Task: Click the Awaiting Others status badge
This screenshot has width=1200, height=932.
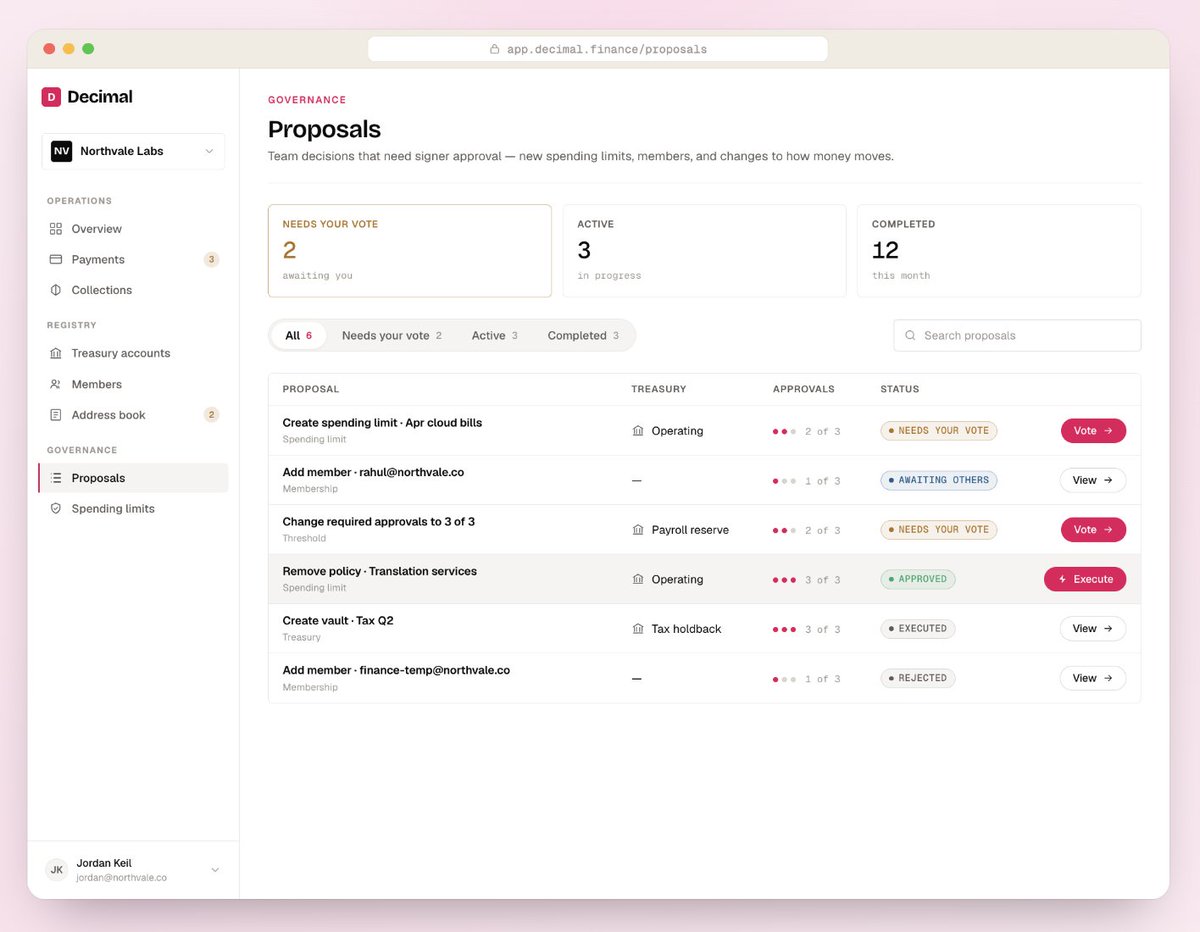Action: (x=939, y=480)
